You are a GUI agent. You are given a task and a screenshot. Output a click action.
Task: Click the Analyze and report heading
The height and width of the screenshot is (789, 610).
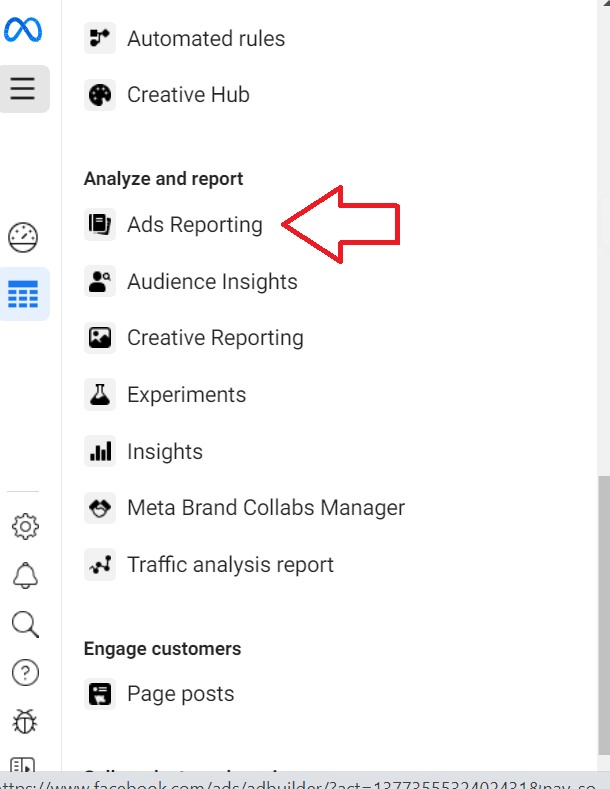164,179
